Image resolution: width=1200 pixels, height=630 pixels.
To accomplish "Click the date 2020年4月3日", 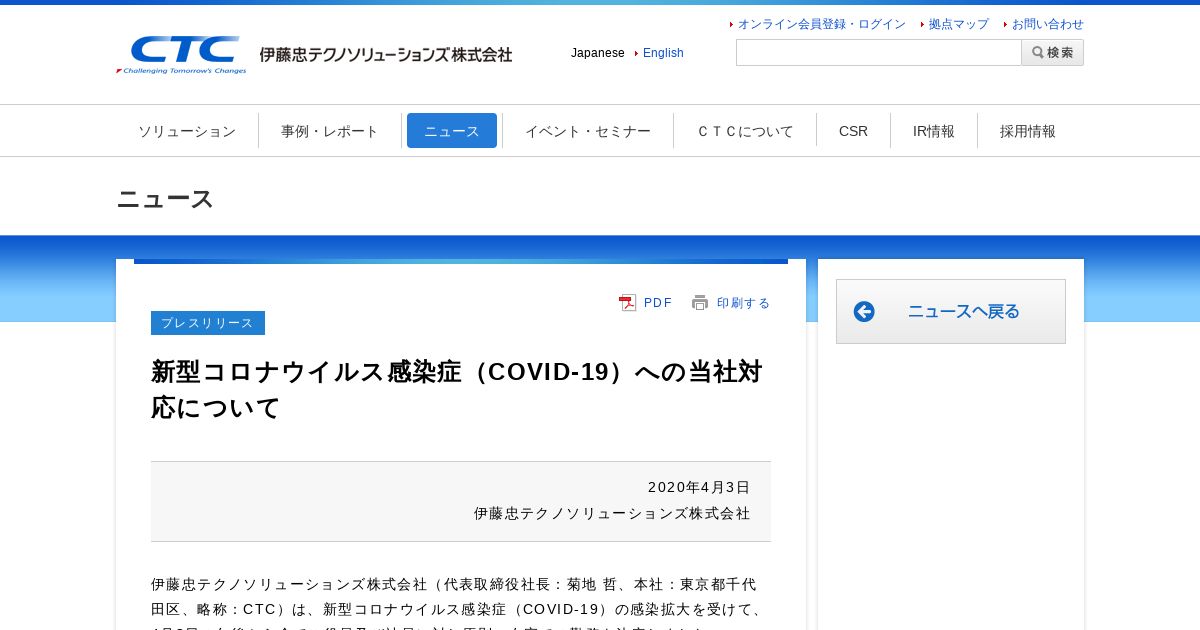I will pos(699,488).
